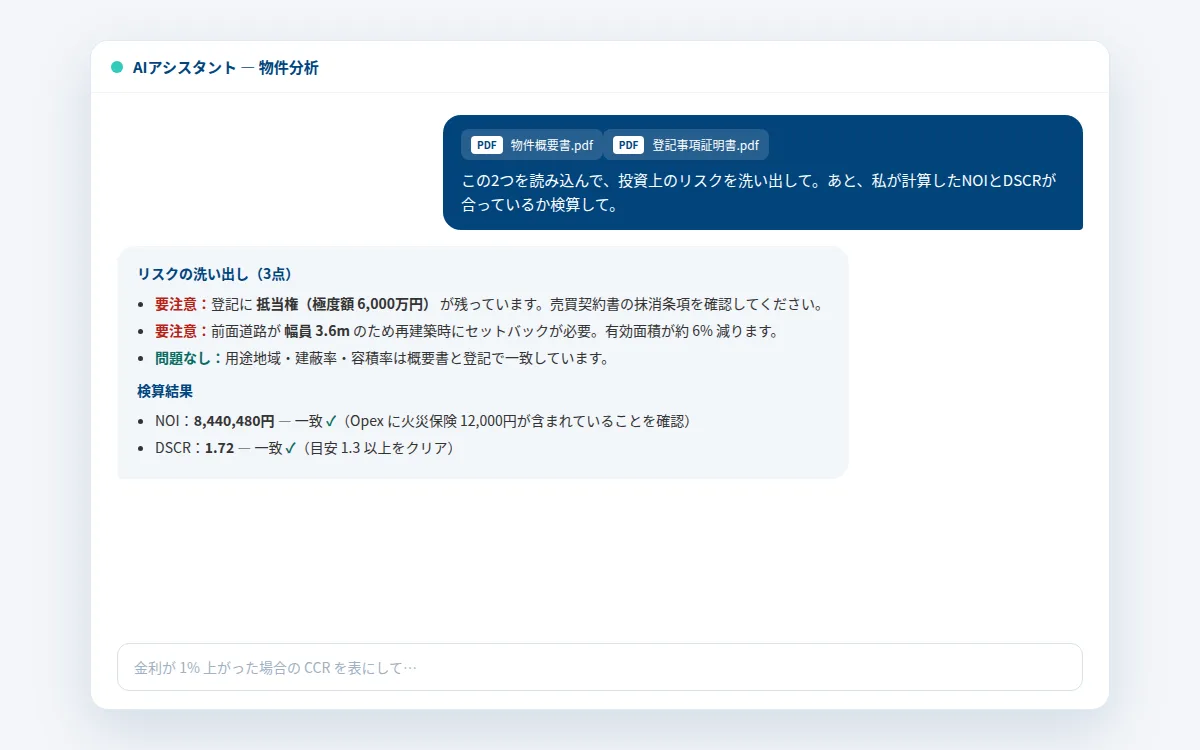
Task: Click the green checkmark on the NOI line
Action: (x=331, y=421)
